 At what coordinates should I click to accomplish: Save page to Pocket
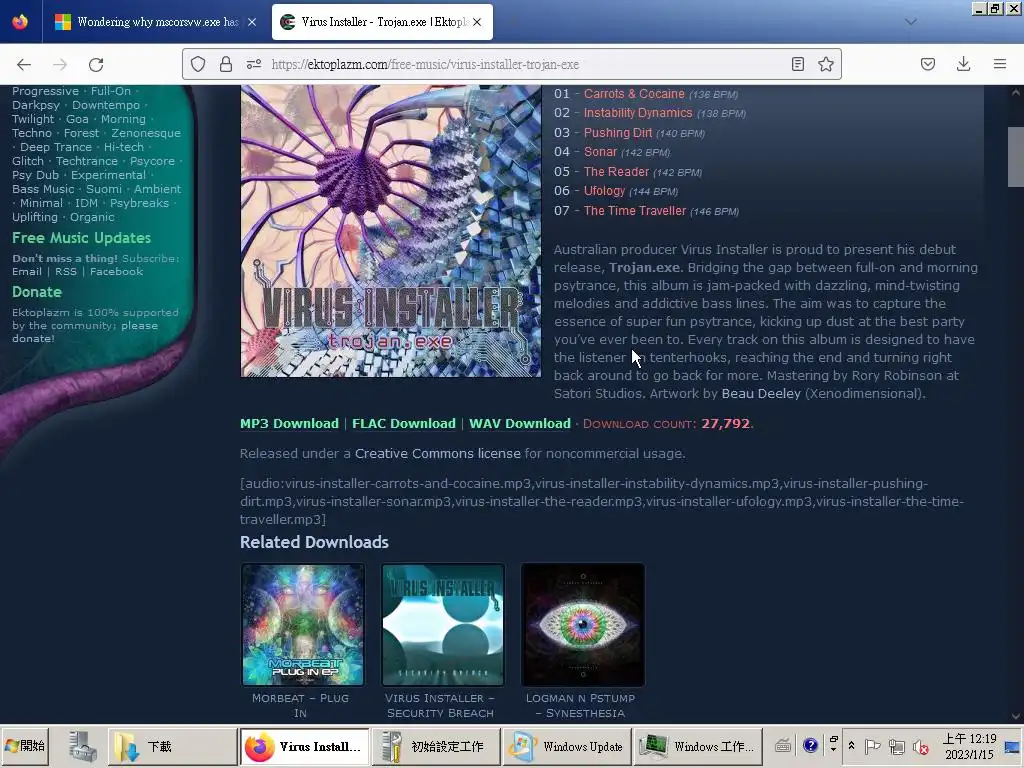[x=928, y=64]
